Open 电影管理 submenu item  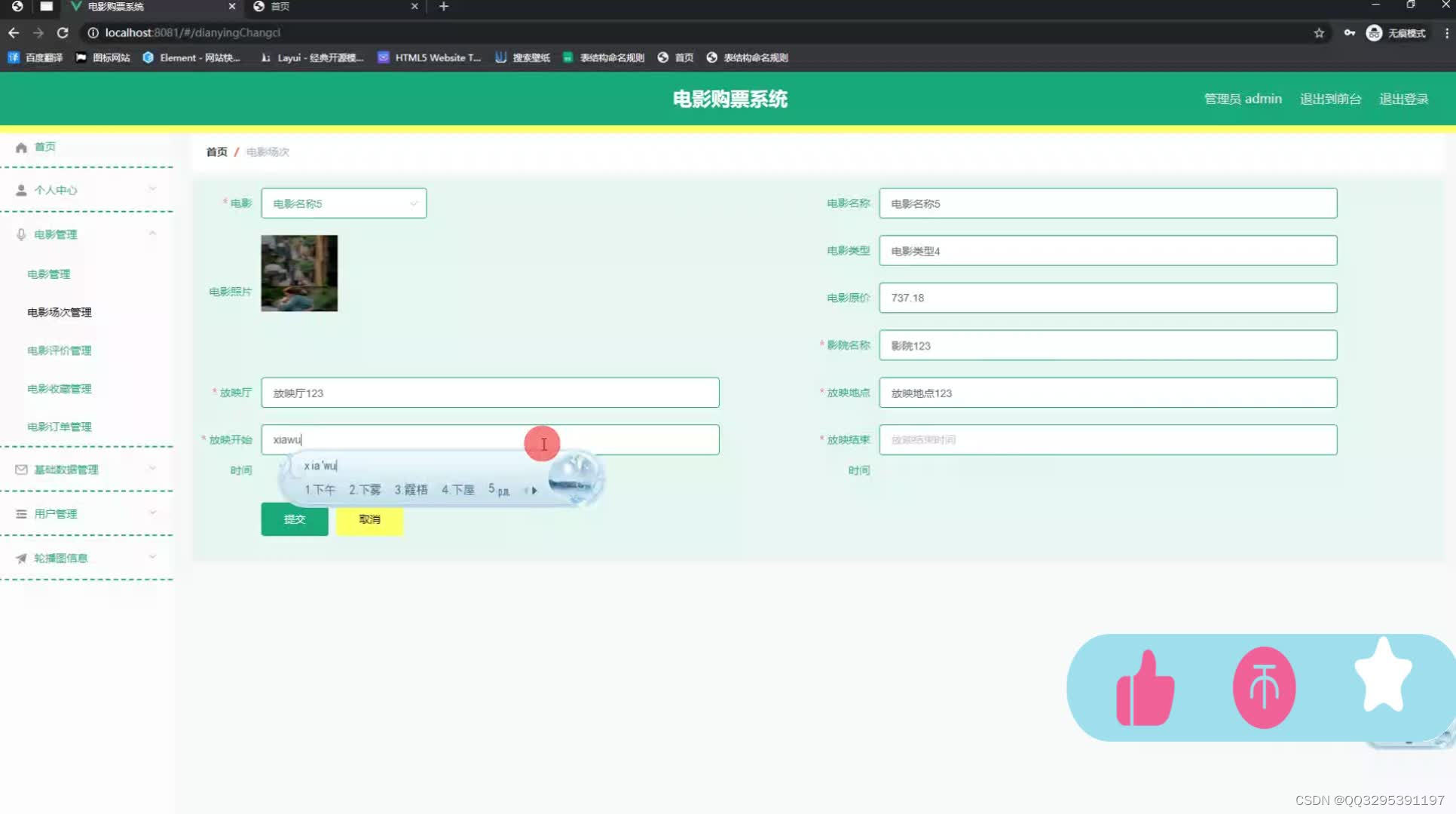(x=48, y=274)
